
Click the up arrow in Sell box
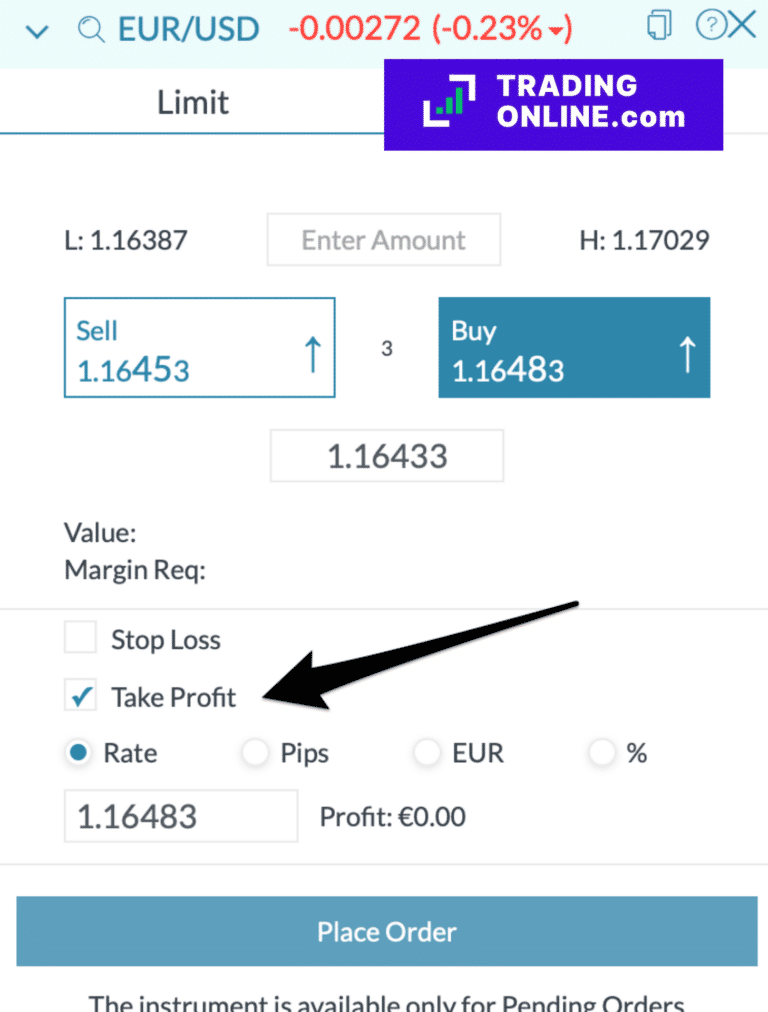tap(312, 354)
